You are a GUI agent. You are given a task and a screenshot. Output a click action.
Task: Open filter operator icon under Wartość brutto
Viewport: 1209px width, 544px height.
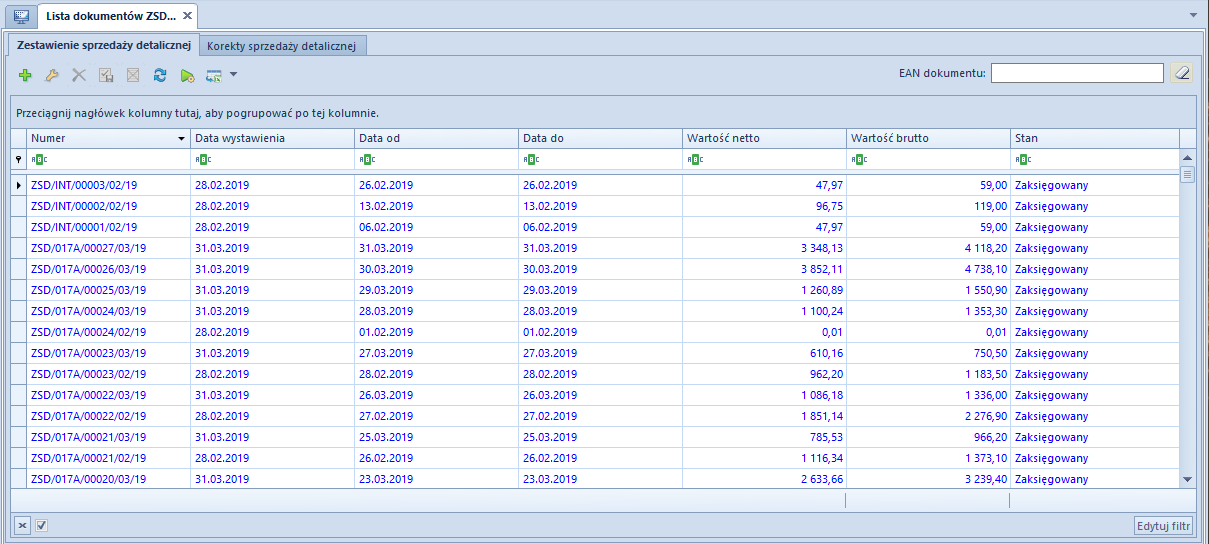click(x=858, y=159)
